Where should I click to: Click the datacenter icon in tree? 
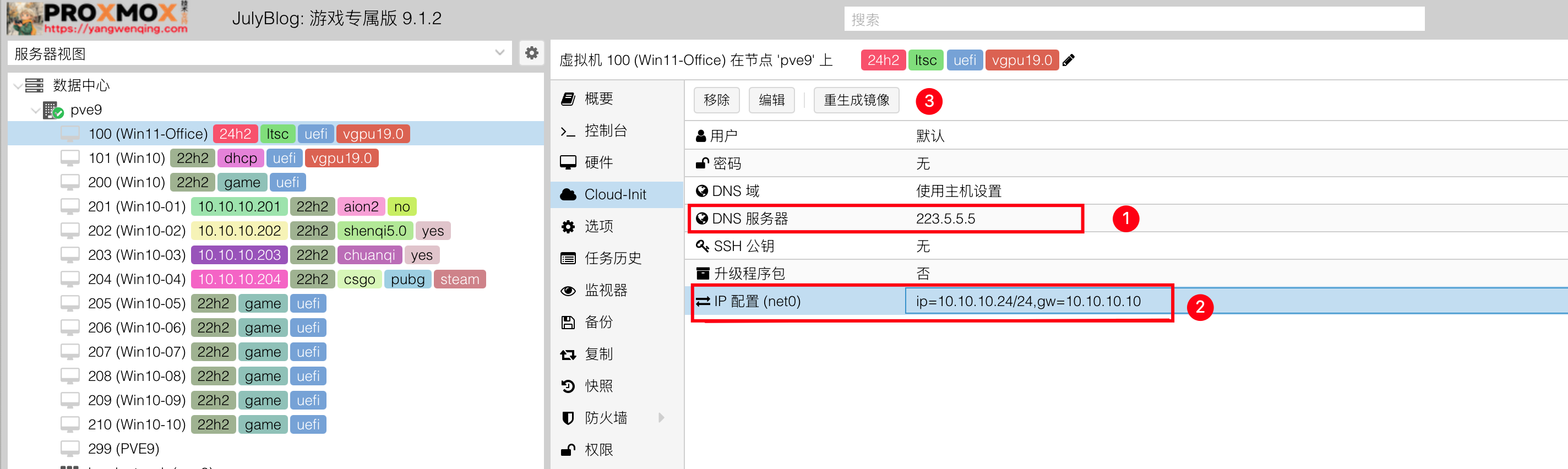click(34, 85)
